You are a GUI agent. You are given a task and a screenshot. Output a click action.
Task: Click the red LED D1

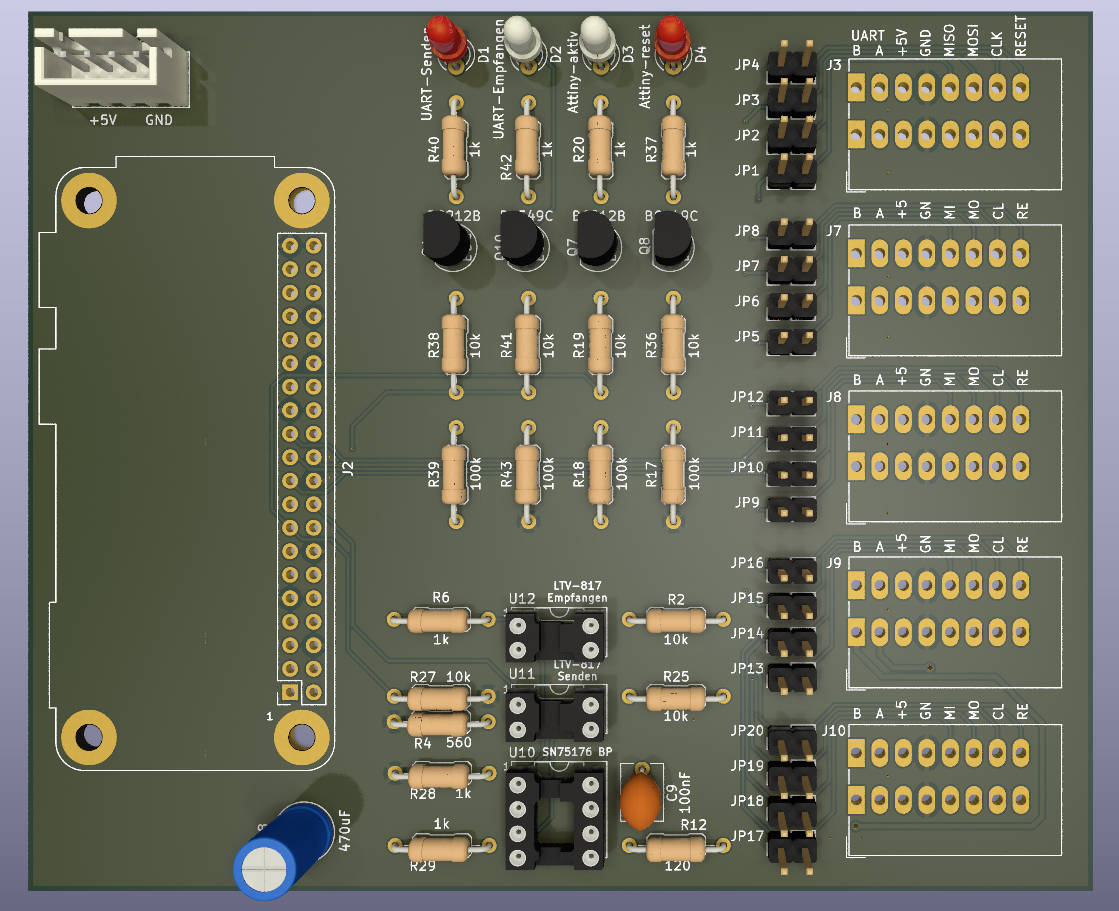(445, 39)
